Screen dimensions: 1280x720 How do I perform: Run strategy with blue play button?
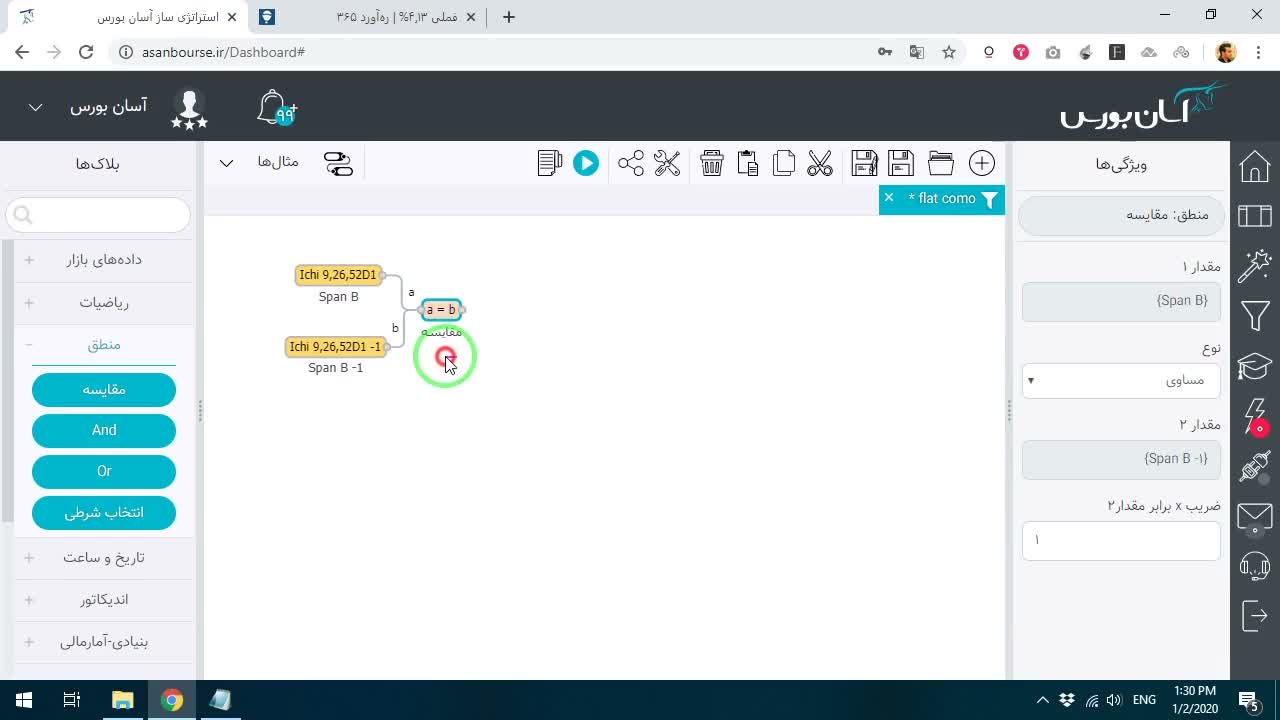pyautogui.click(x=586, y=163)
